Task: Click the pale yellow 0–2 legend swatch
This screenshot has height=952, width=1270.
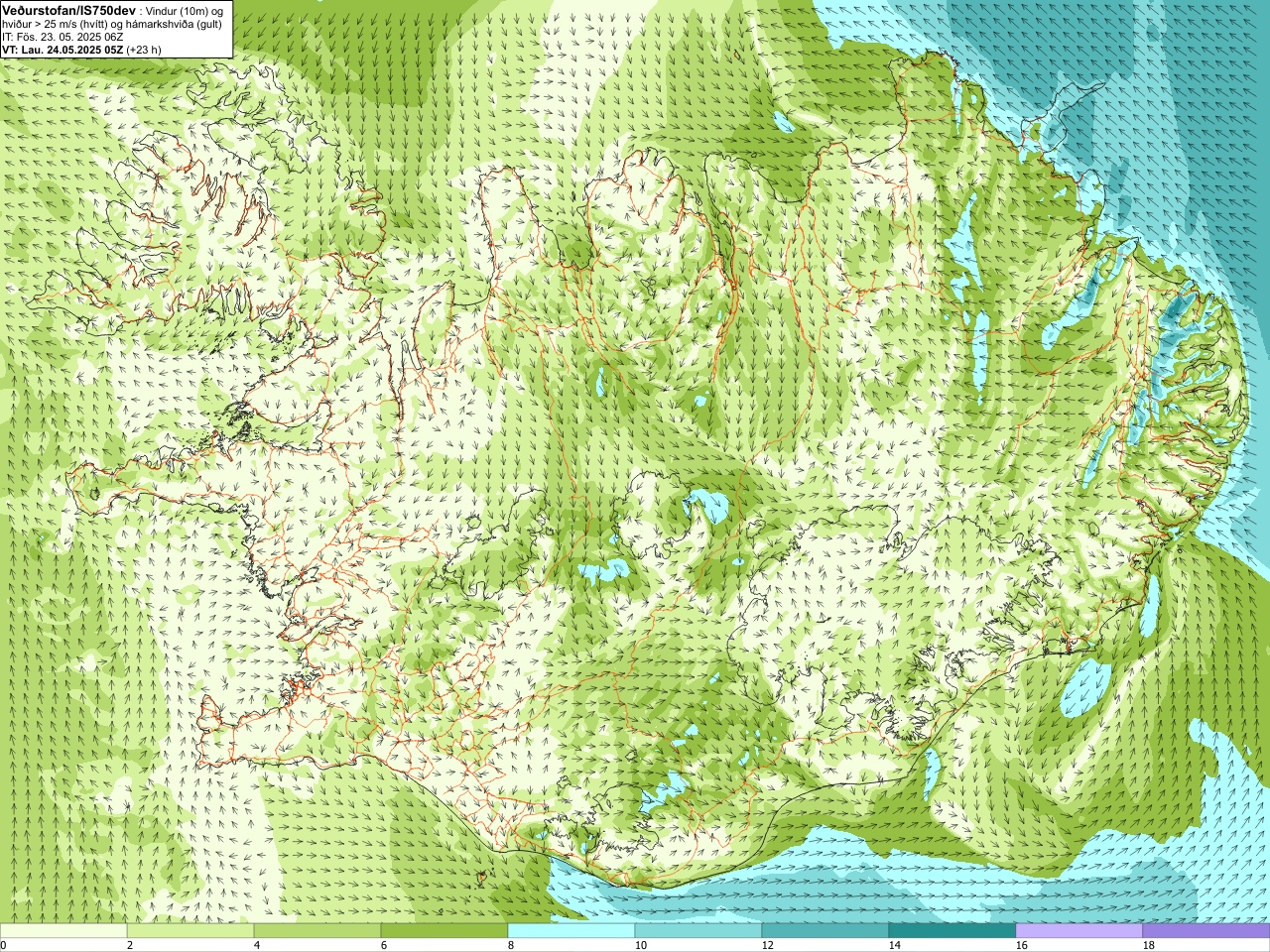Action: point(63,931)
